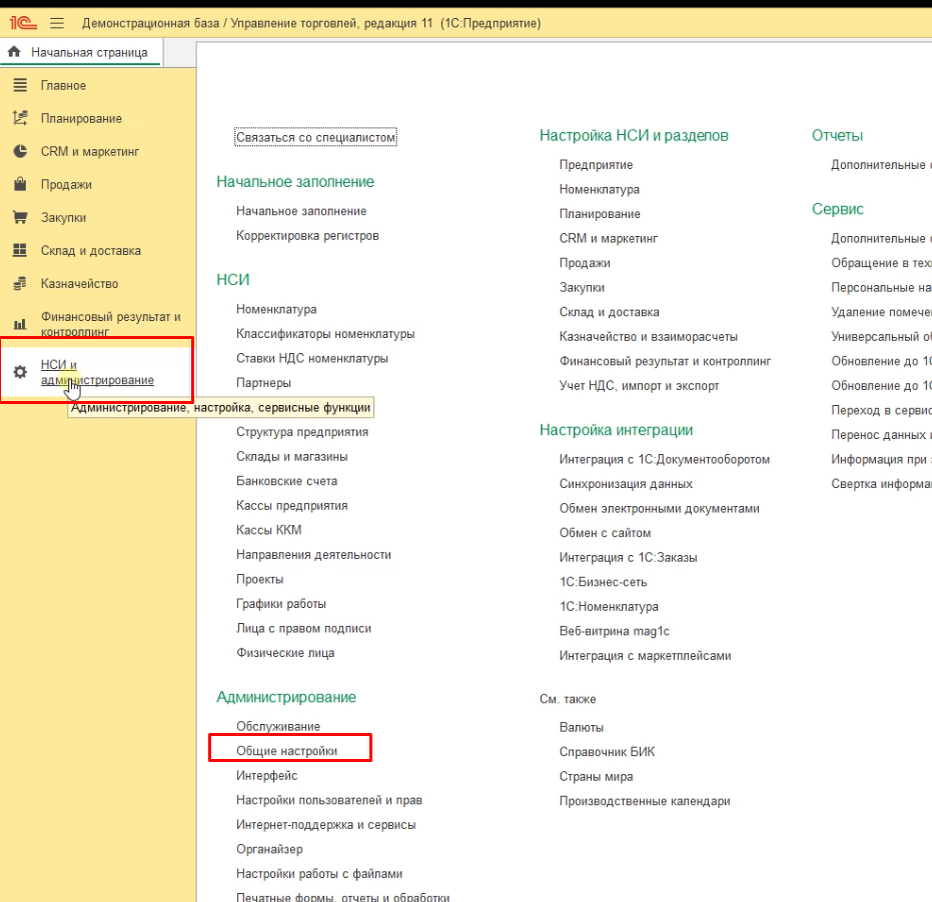932x902 pixels.
Task: Open Структура предприятия link
Action: tap(302, 432)
